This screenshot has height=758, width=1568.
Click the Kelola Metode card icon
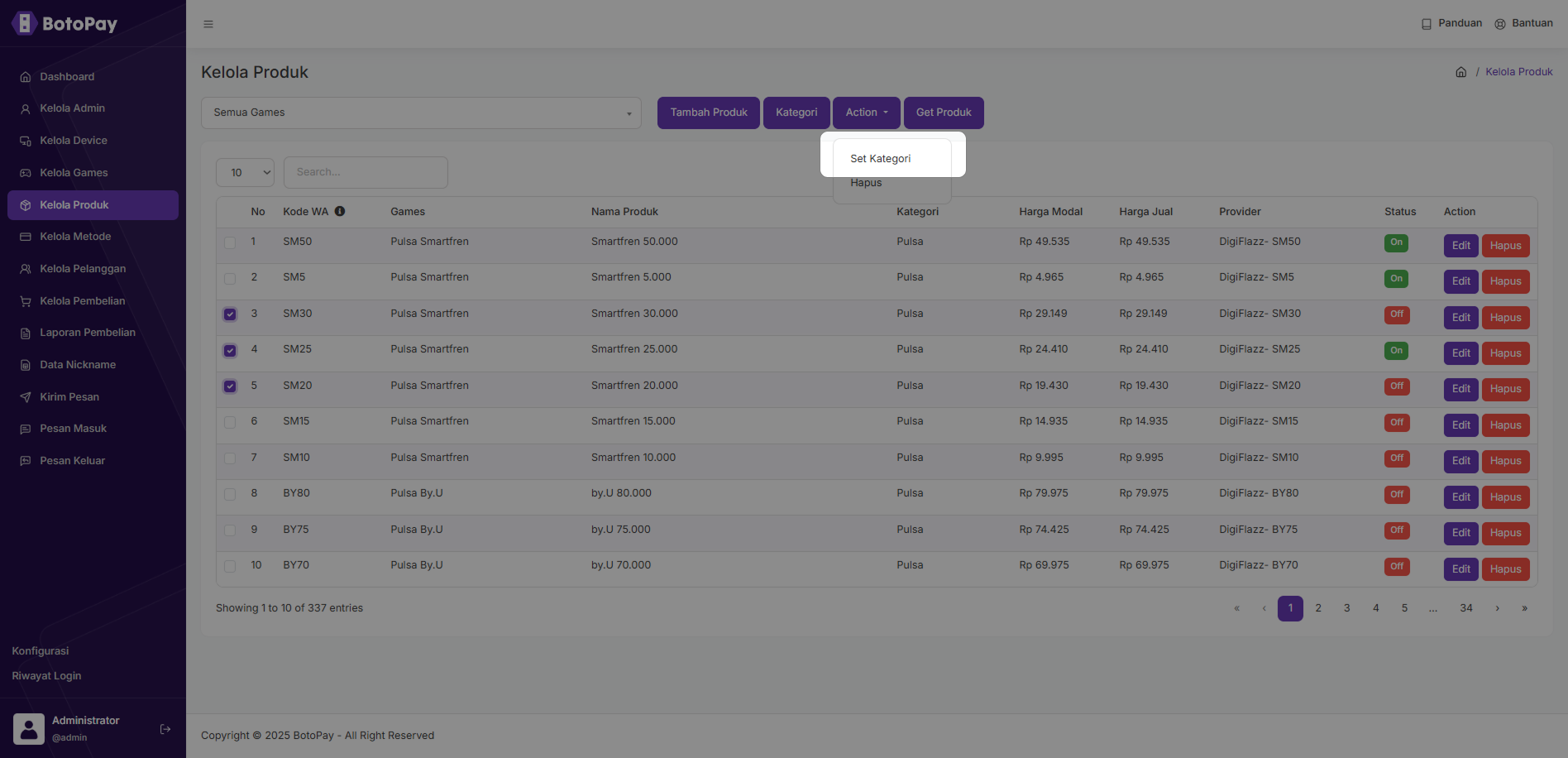[26, 237]
